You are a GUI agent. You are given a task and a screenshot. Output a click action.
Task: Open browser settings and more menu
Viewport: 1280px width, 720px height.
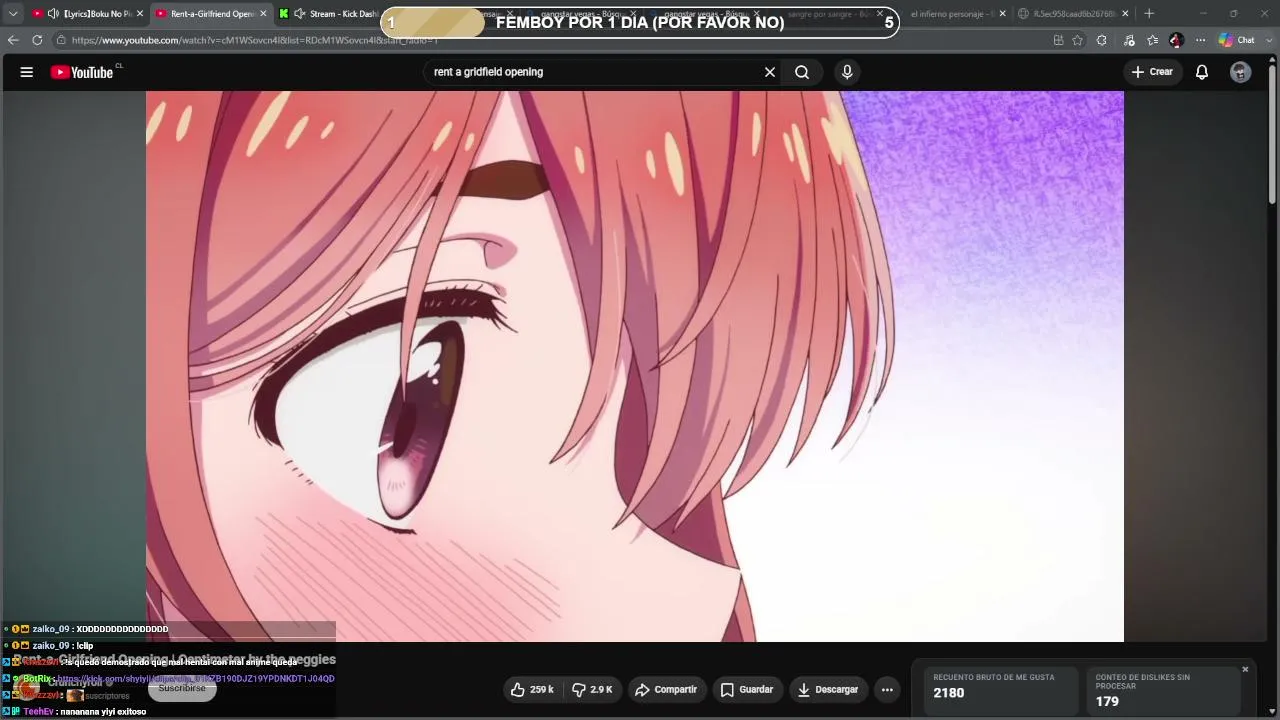click(1201, 40)
